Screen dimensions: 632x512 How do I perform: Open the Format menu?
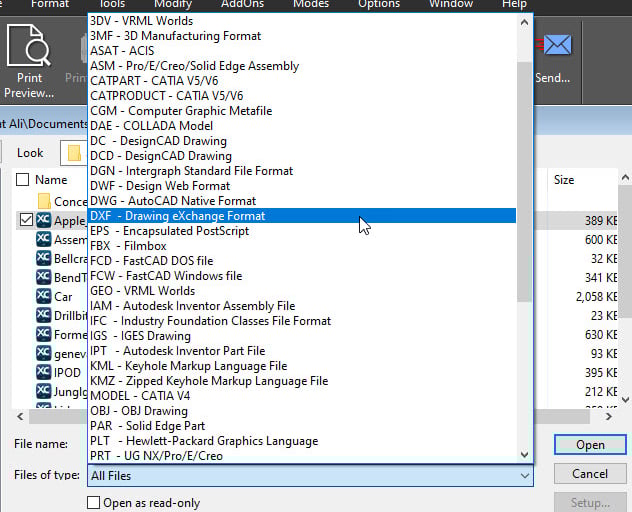(x=50, y=4)
